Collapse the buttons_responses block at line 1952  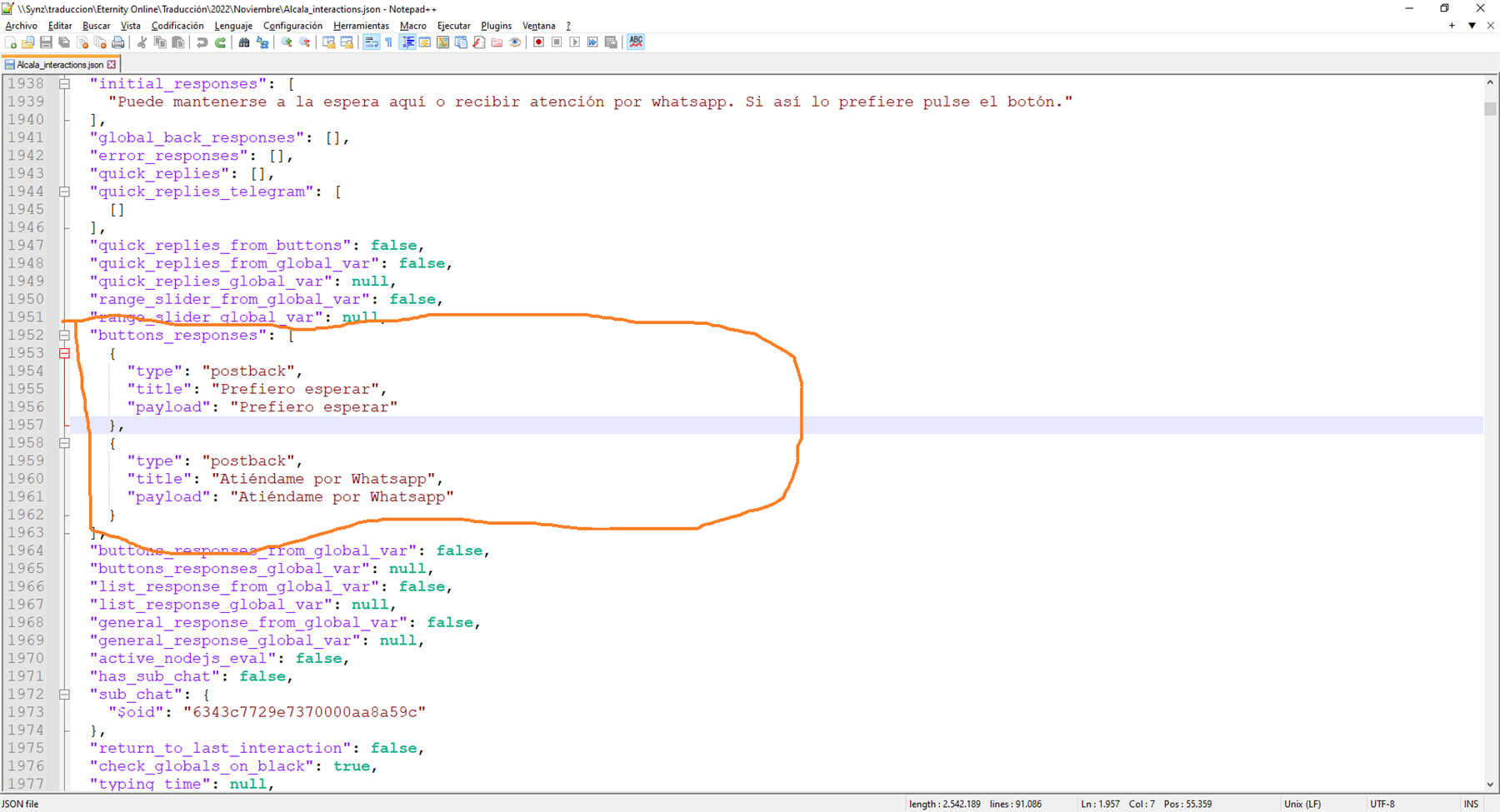click(x=64, y=335)
